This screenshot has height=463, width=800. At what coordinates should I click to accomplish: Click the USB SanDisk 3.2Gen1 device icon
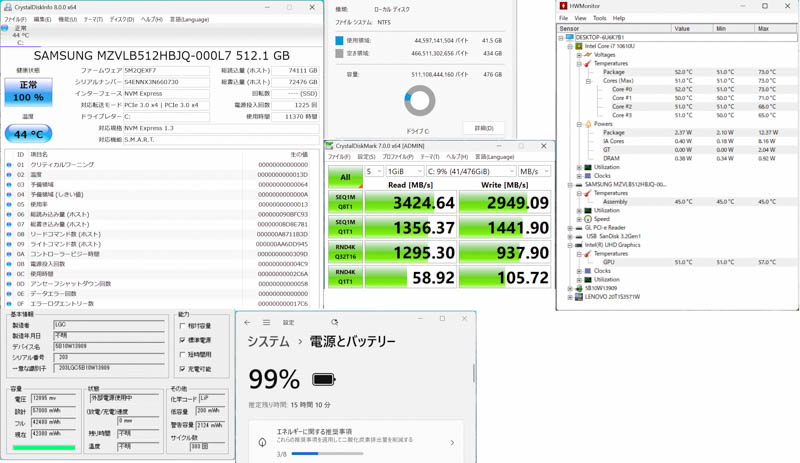pos(579,236)
